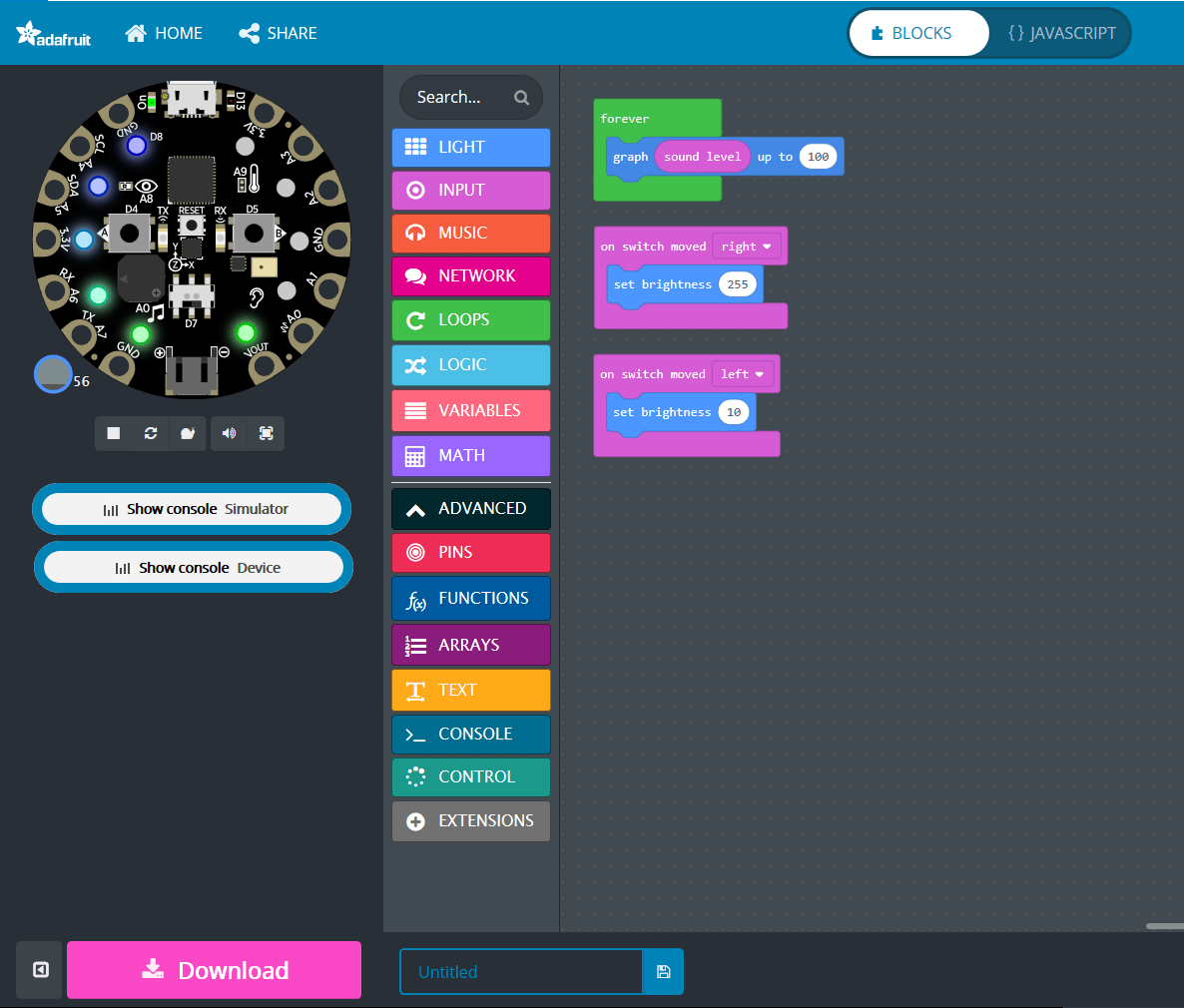1184x1008 pixels.
Task: Open the simulator in fullscreen
Action: (x=266, y=433)
